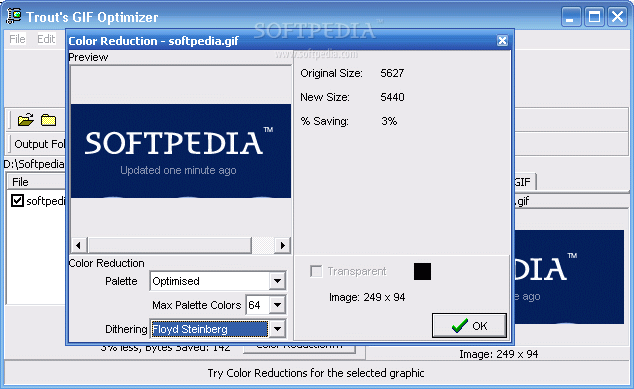
Task: Switch to the GIF tab in main window
Action: point(524,182)
